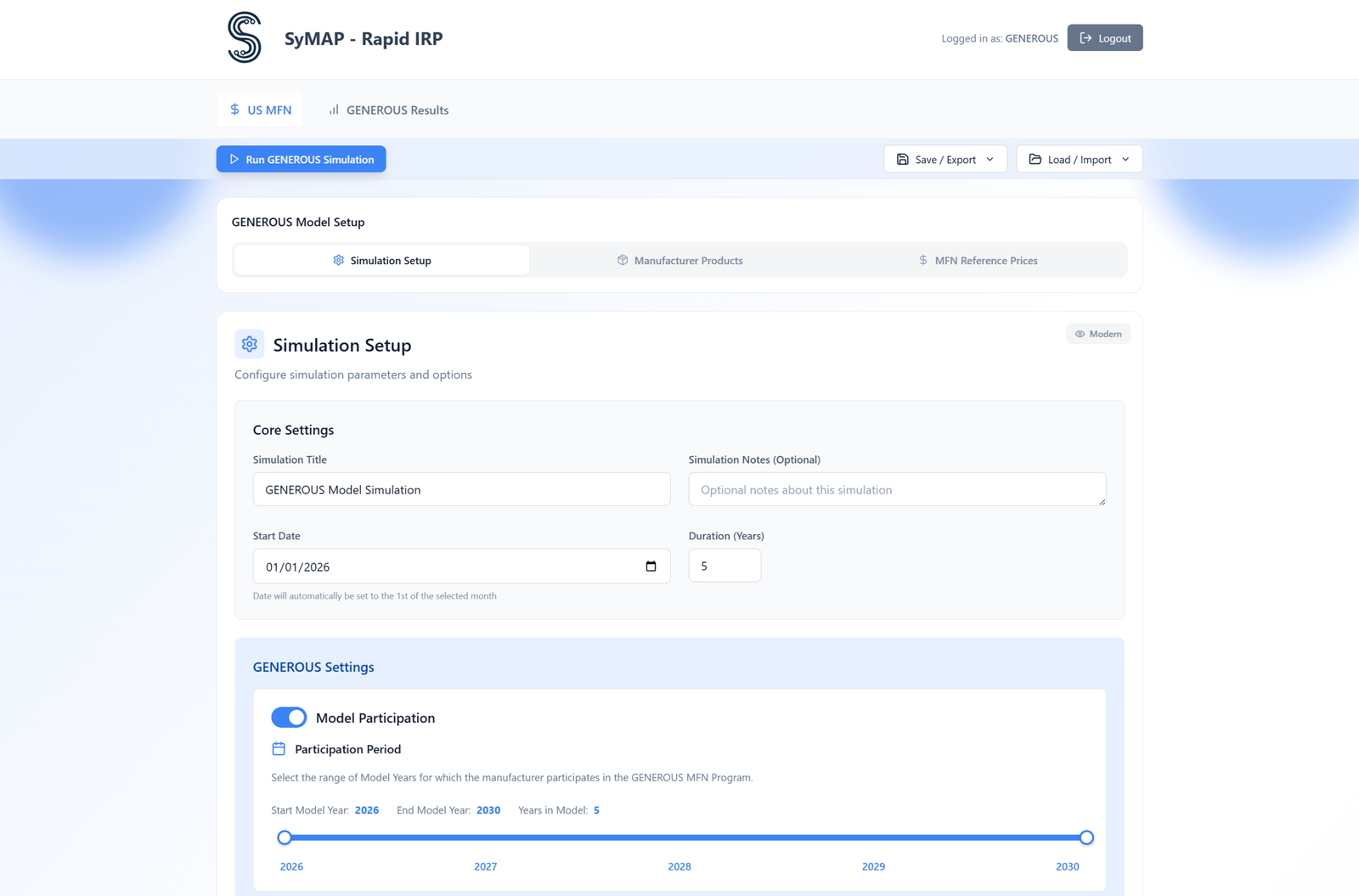Click the bar chart icon beside GENEROUS Results

(334, 110)
